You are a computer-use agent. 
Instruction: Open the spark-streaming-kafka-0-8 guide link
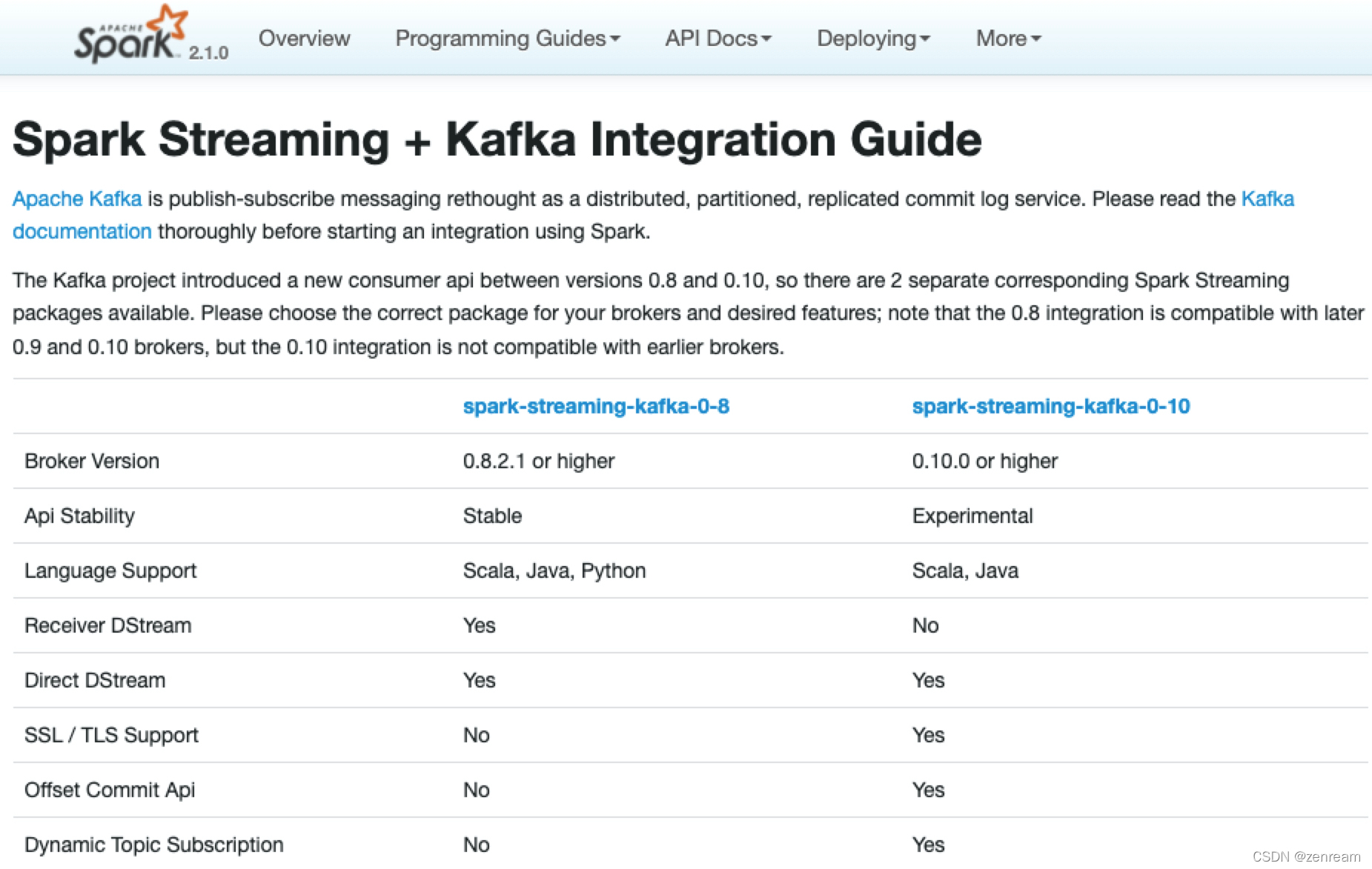[596, 406]
